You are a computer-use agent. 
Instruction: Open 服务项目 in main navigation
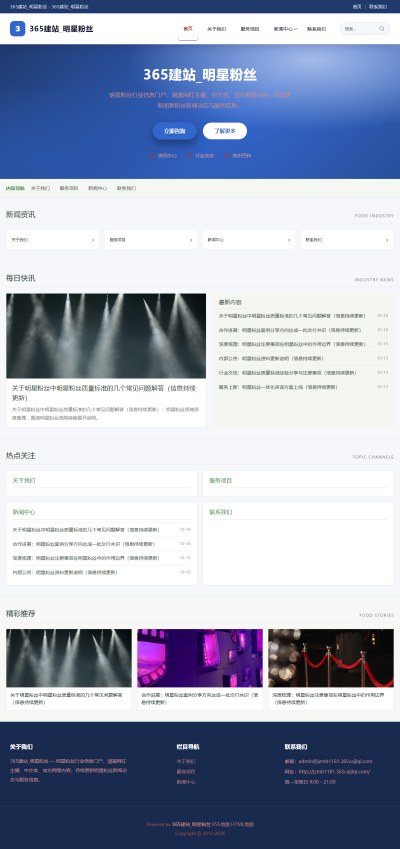coord(250,29)
